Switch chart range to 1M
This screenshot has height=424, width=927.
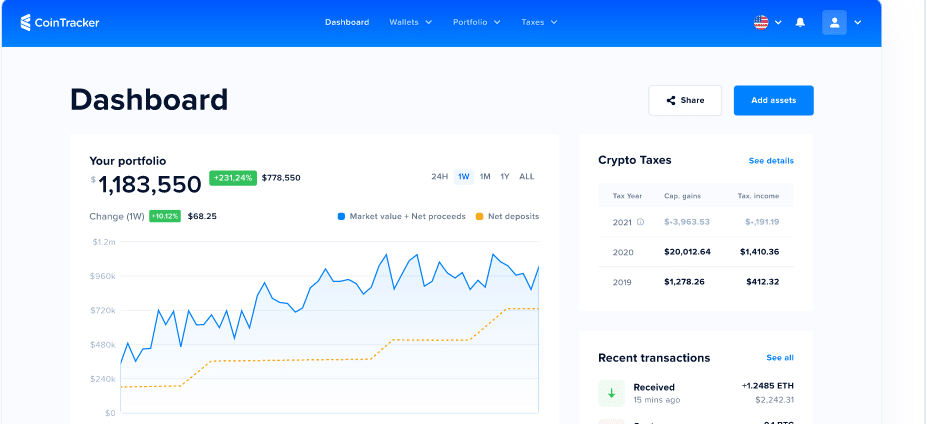tap(485, 176)
